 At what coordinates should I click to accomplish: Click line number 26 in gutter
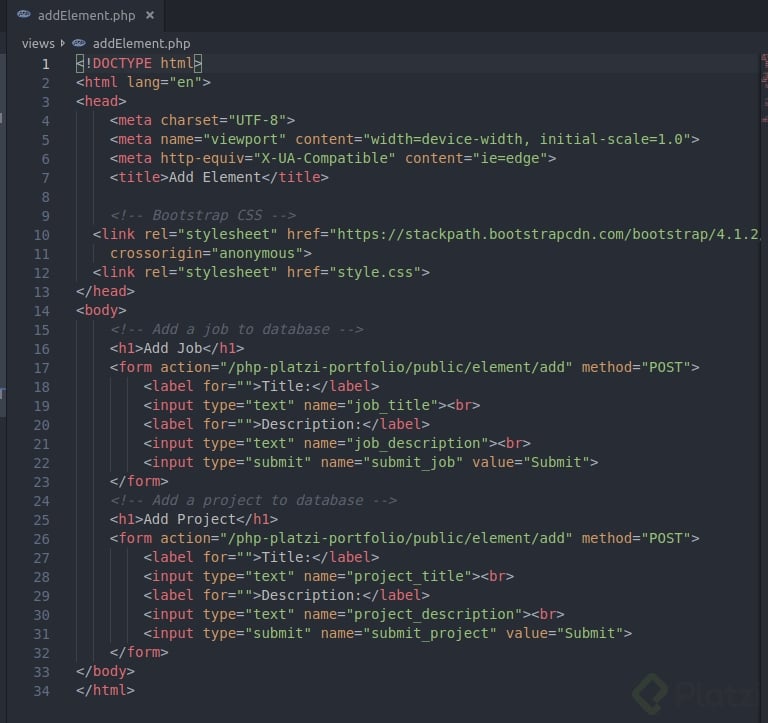(42, 539)
